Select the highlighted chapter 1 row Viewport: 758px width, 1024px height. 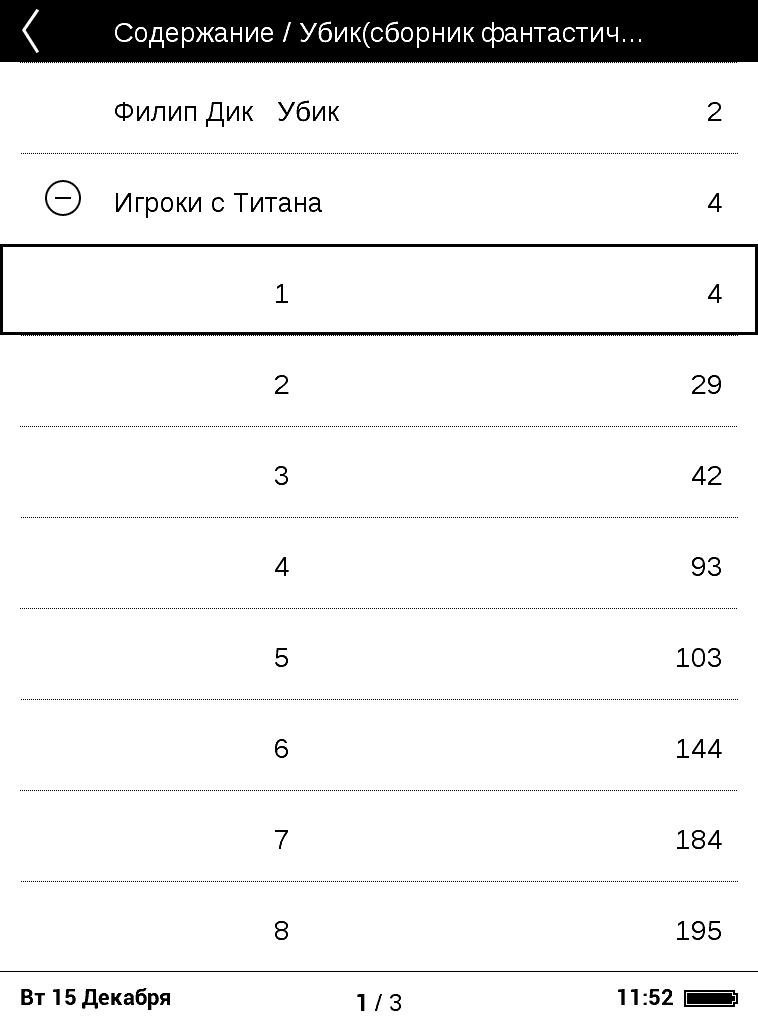tap(379, 290)
